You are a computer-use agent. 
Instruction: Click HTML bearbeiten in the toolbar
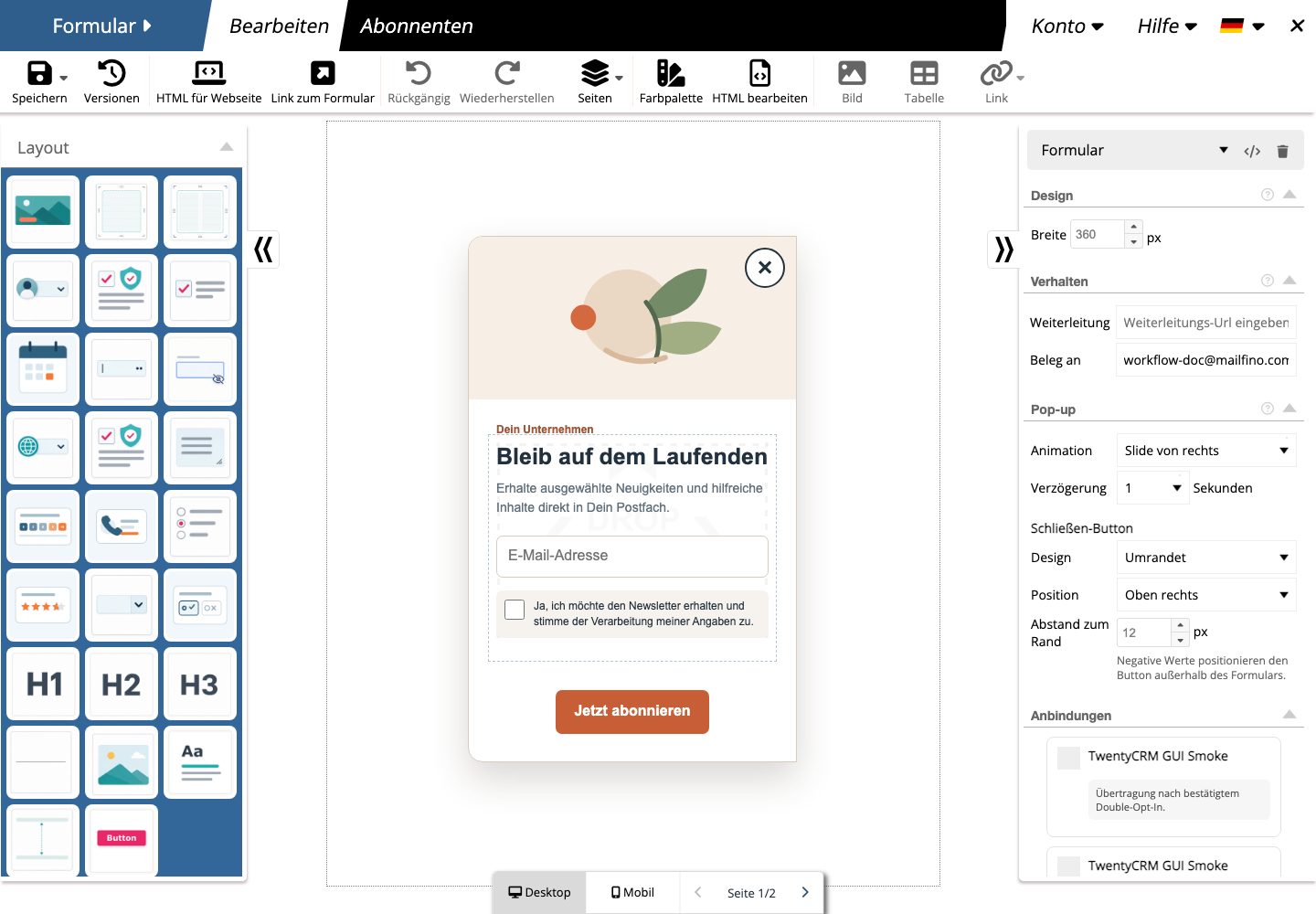pos(759,81)
